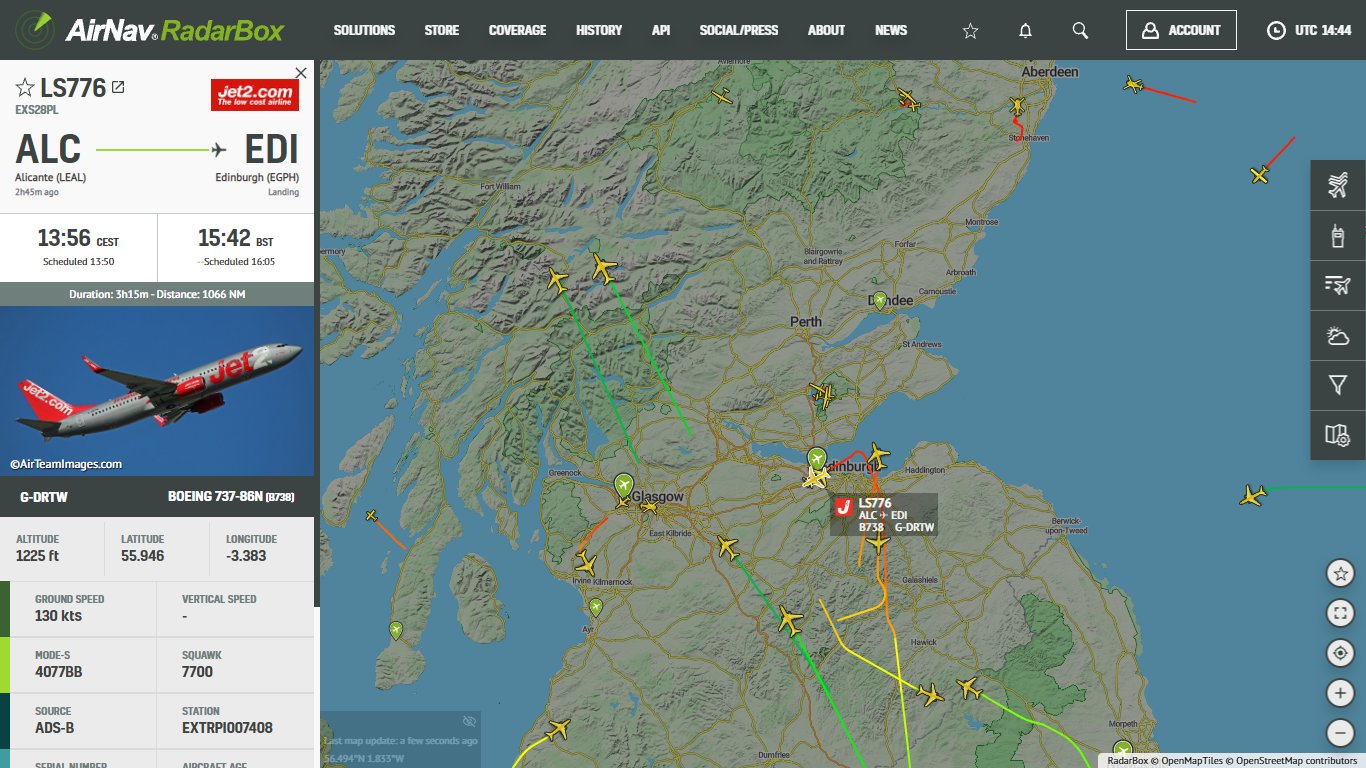Open the notifications bell icon
The image size is (1366, 768).
point(1024,30)
